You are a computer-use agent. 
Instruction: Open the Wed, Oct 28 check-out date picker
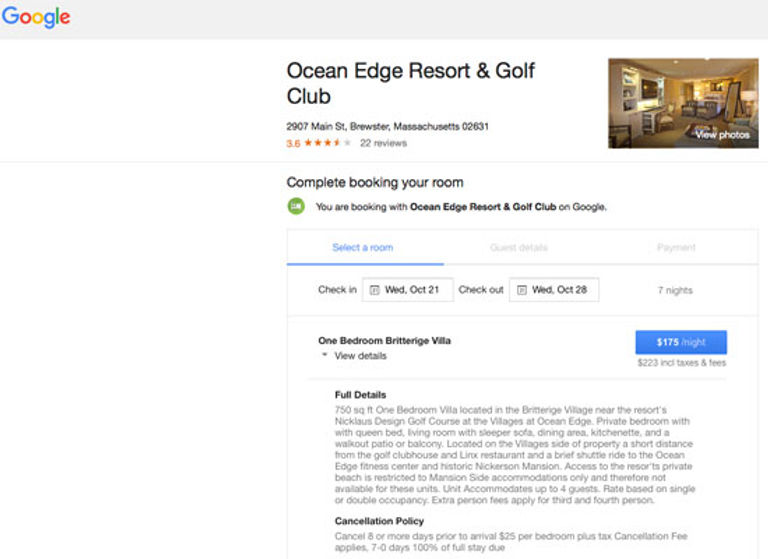click(554, 290)
